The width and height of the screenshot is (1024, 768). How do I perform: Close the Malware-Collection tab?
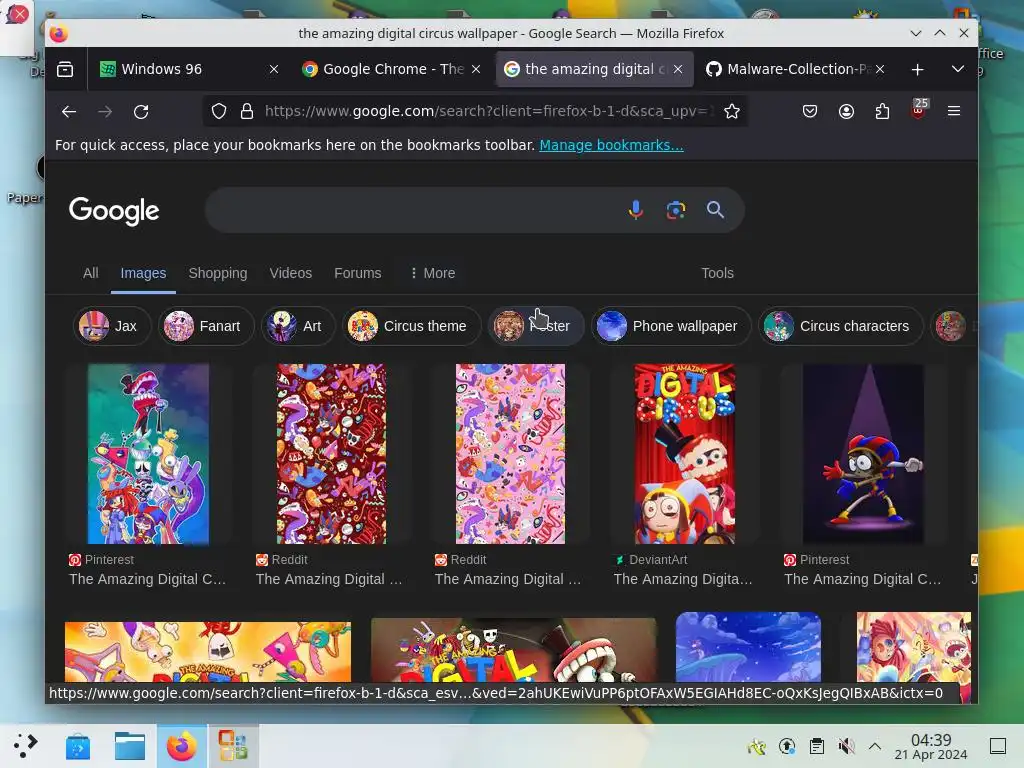pyautogui.click(x=880, y=69)
